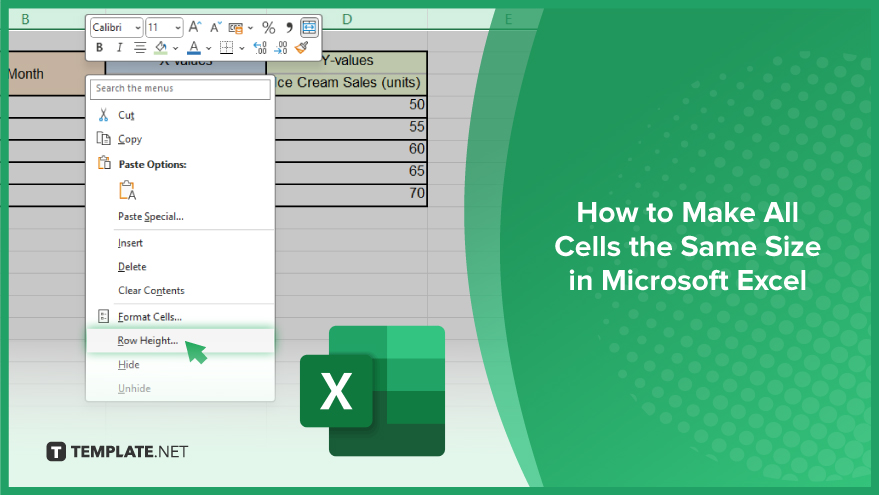Select Delete in context menu

(180, 267)
